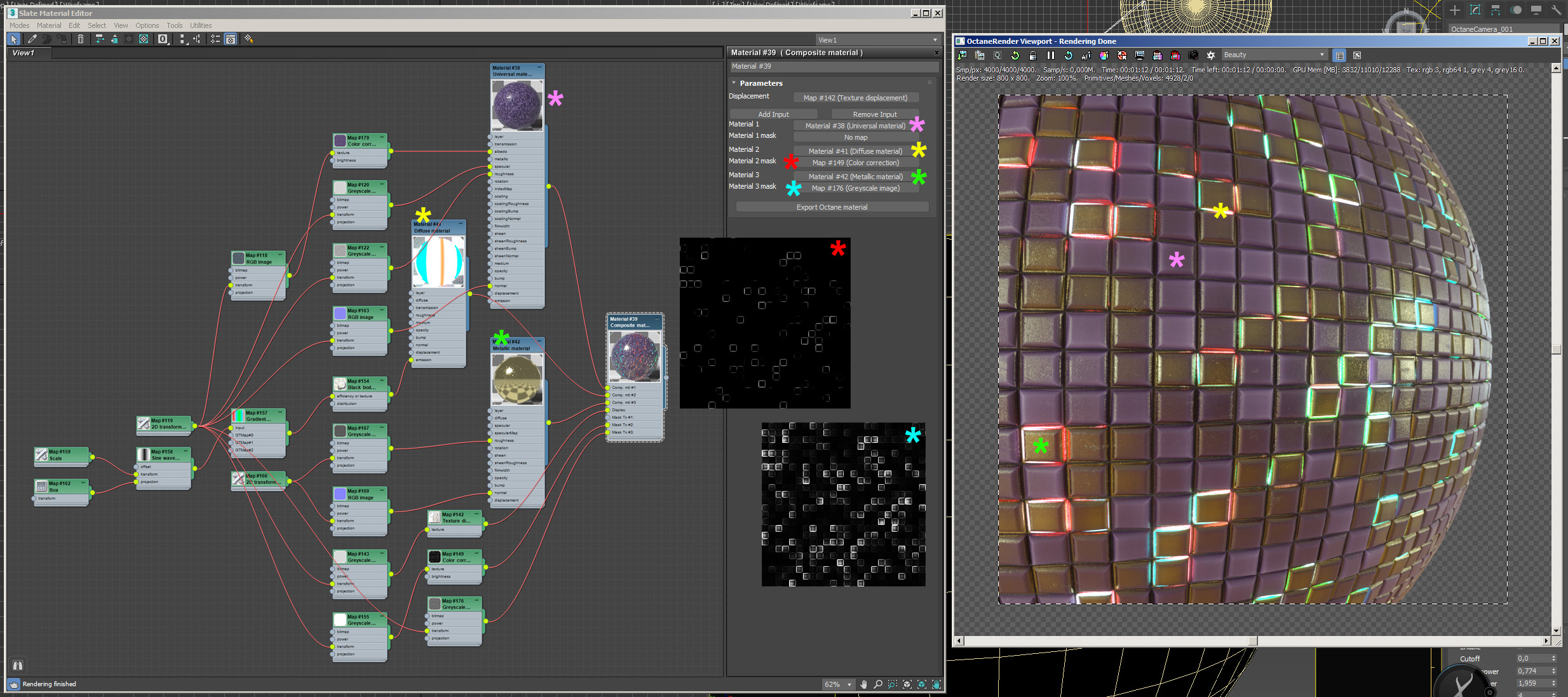Click Export Octane material button

coord(832,207)
